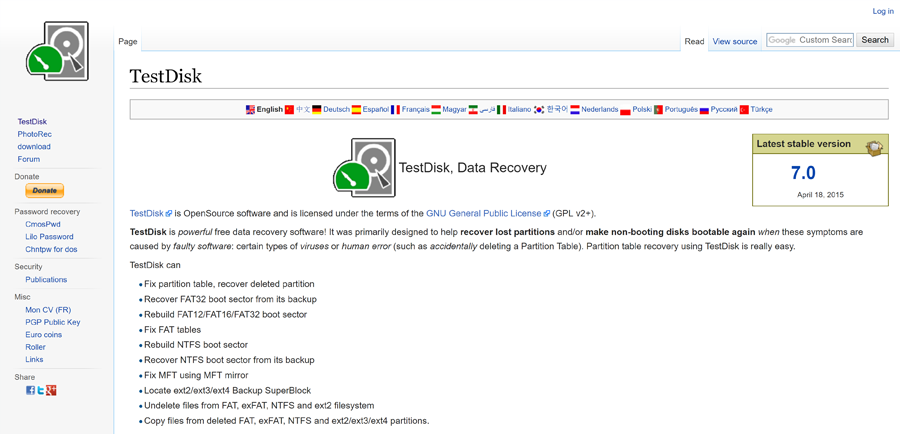Viewport: 900px width, 434px height.
Task: Click the package box icon in Latest stable version
Action: click(x=874, y=147)
